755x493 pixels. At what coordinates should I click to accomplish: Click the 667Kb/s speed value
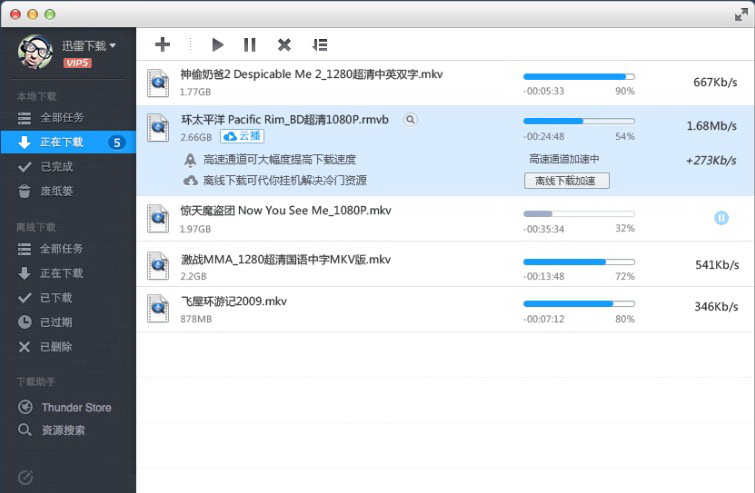coord(715,82)
